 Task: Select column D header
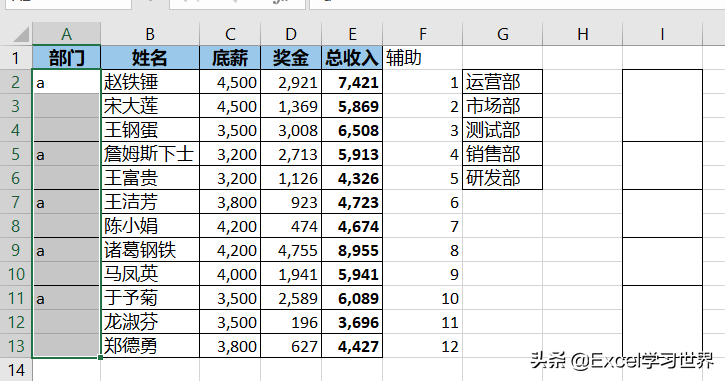[x=291, y=34]
